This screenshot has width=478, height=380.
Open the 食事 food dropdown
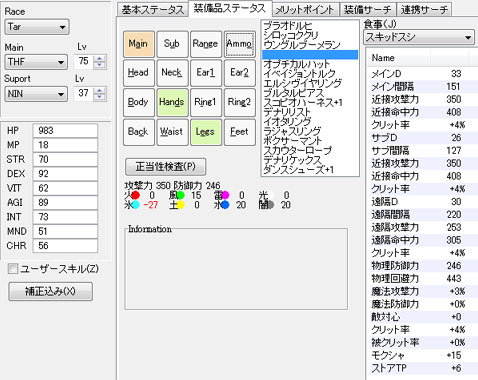[419, 37]
